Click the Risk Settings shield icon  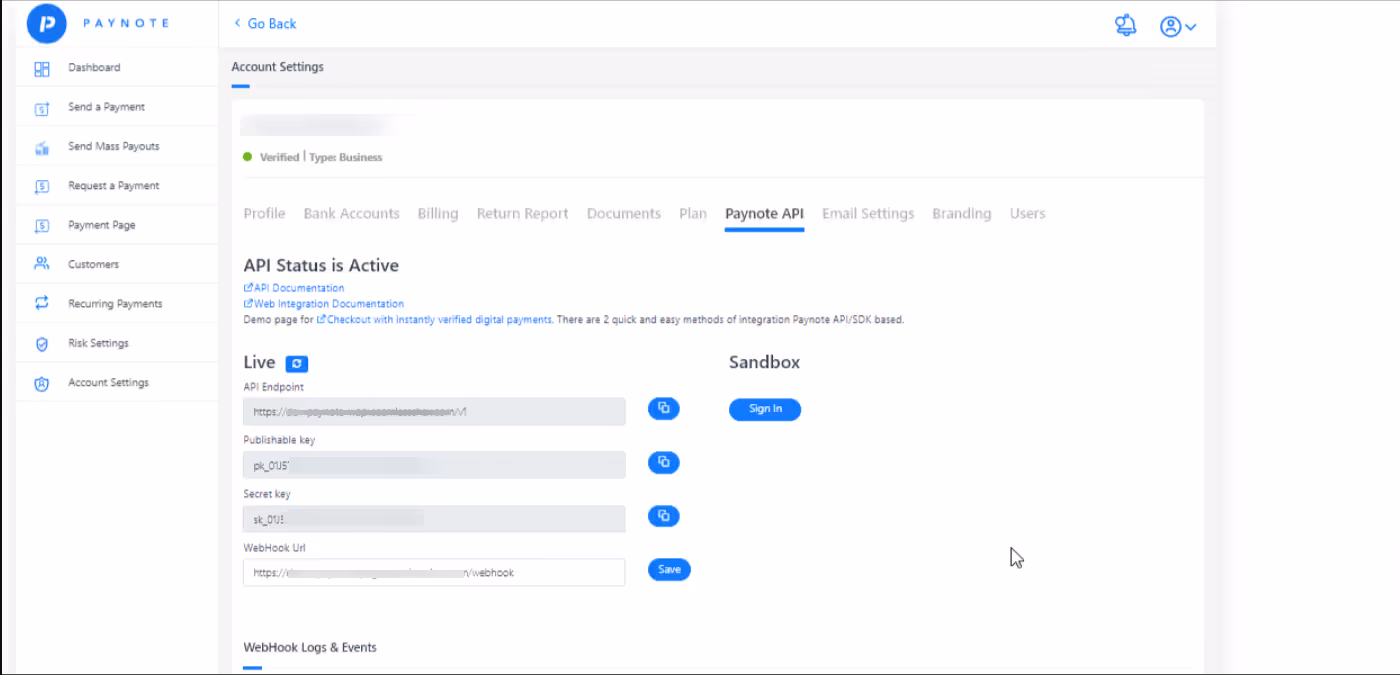[x=42, y=344]
